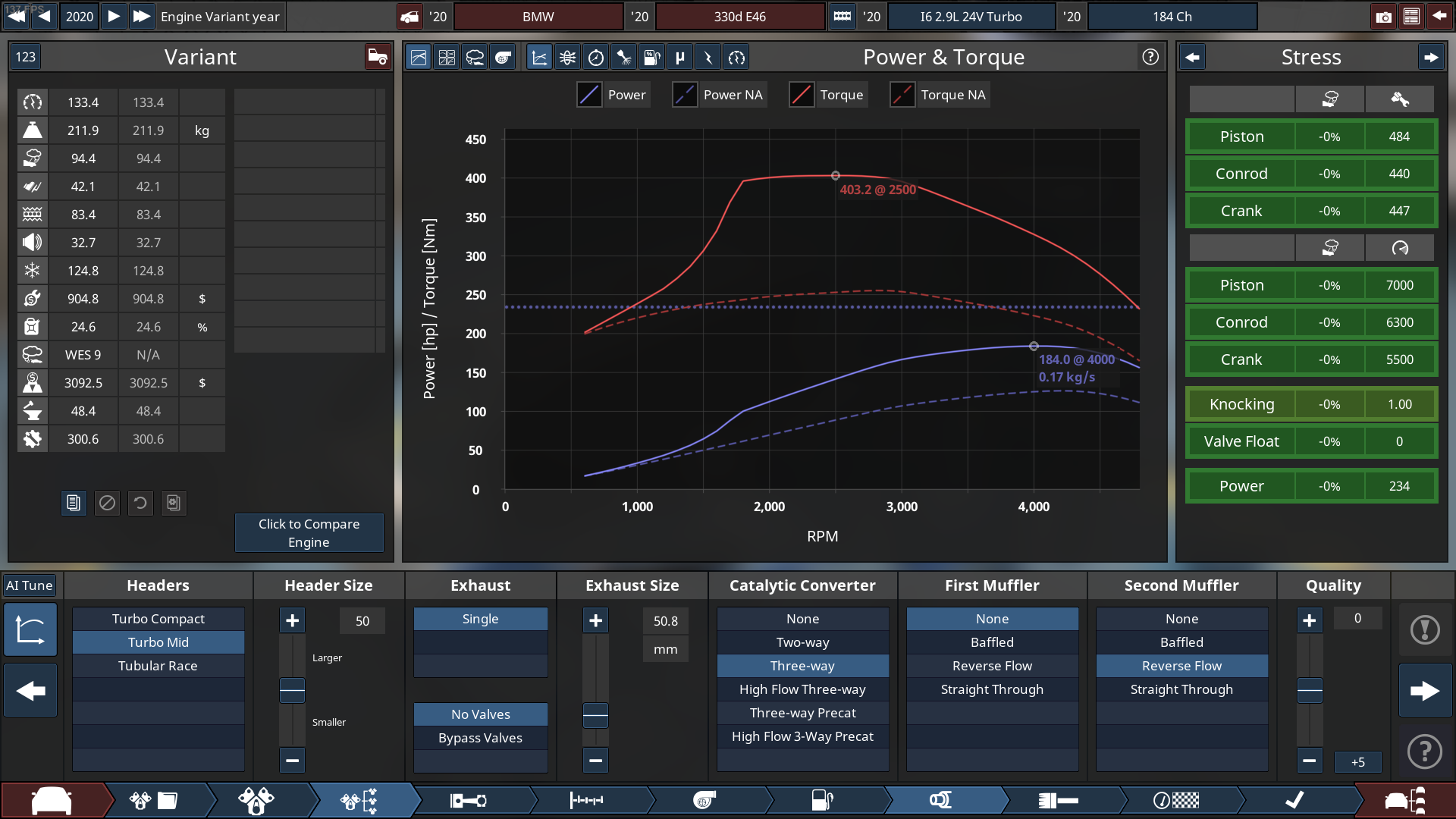
Task: Increase Exhaust Size with plus button
Action: click(595, 620)
